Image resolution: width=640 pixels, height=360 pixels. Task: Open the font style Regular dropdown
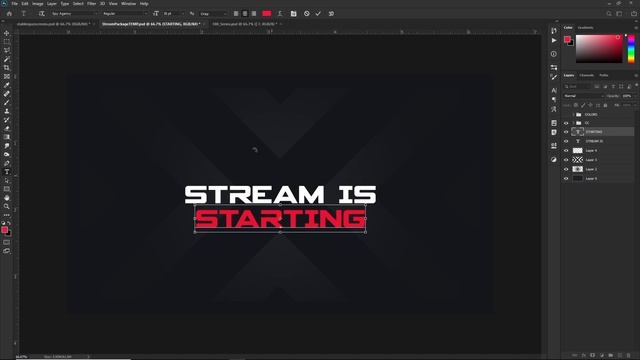[x=124, y=13]
